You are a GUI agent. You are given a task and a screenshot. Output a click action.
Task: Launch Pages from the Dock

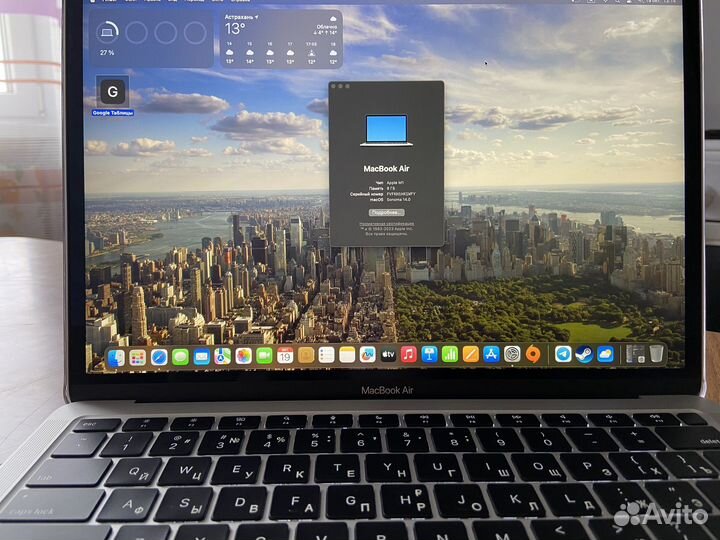471,354
